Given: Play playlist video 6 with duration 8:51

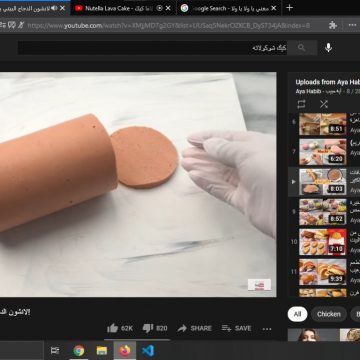Looking at the screenshot, I should click(x=322, y=124).
